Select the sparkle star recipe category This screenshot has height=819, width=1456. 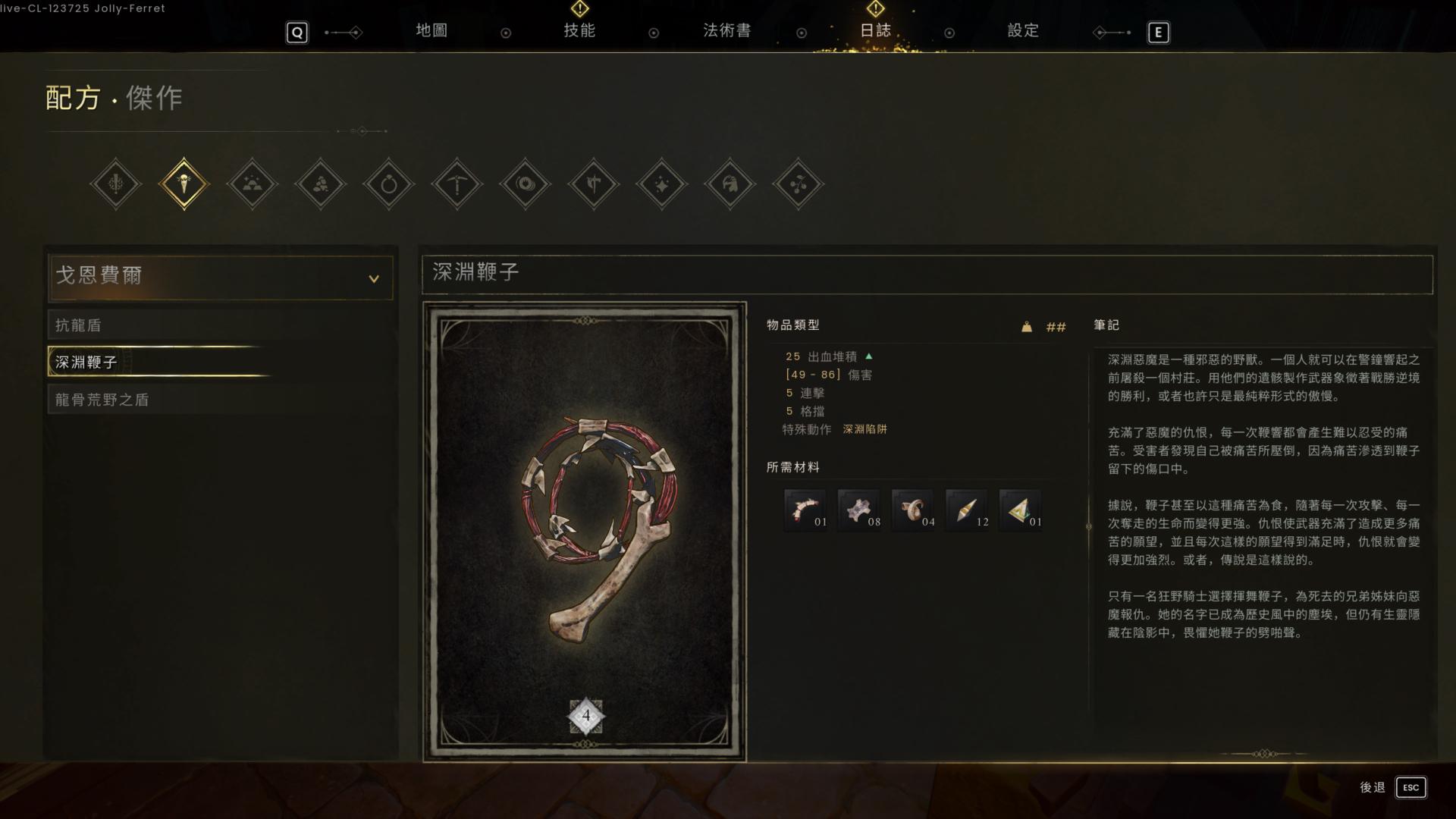(x=662, y=184)
